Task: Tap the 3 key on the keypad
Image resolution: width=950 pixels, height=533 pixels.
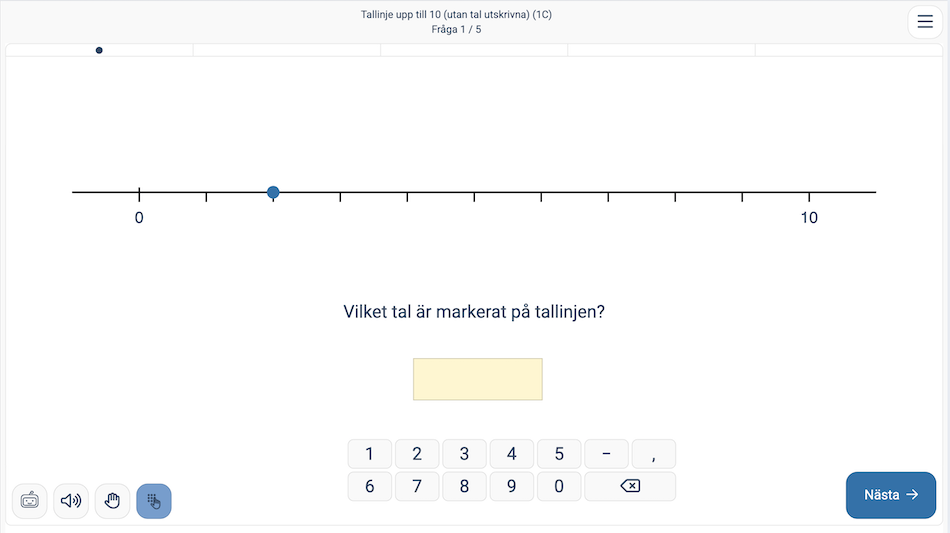Action: pyautogui.click(x=464, y=454)
